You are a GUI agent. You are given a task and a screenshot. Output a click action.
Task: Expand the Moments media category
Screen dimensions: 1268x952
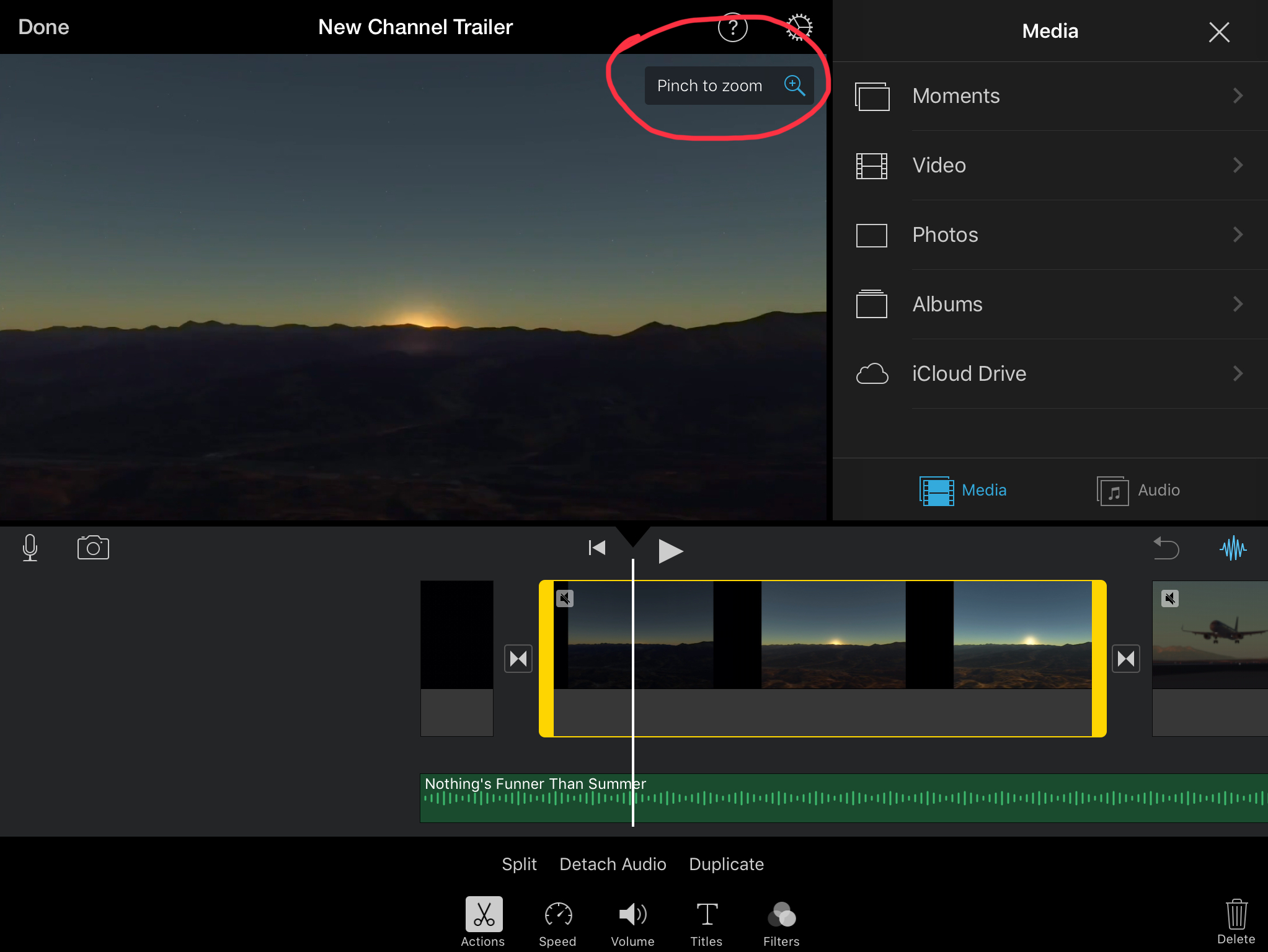pyautogui.click(x=1049, y=96)
